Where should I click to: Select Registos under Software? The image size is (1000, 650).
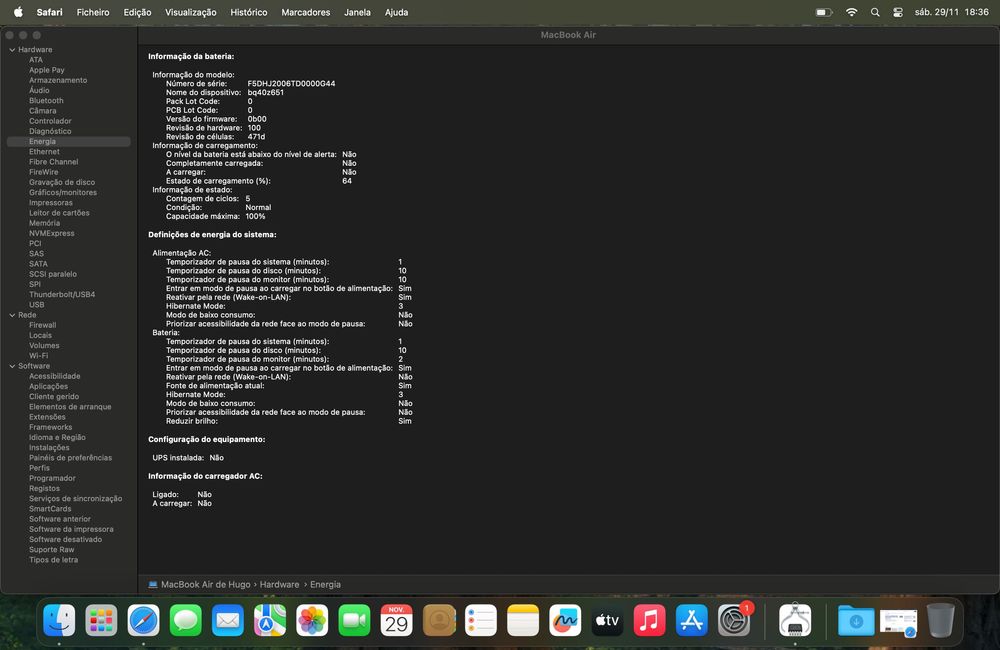pyautogui.click(x=44, y=489)
